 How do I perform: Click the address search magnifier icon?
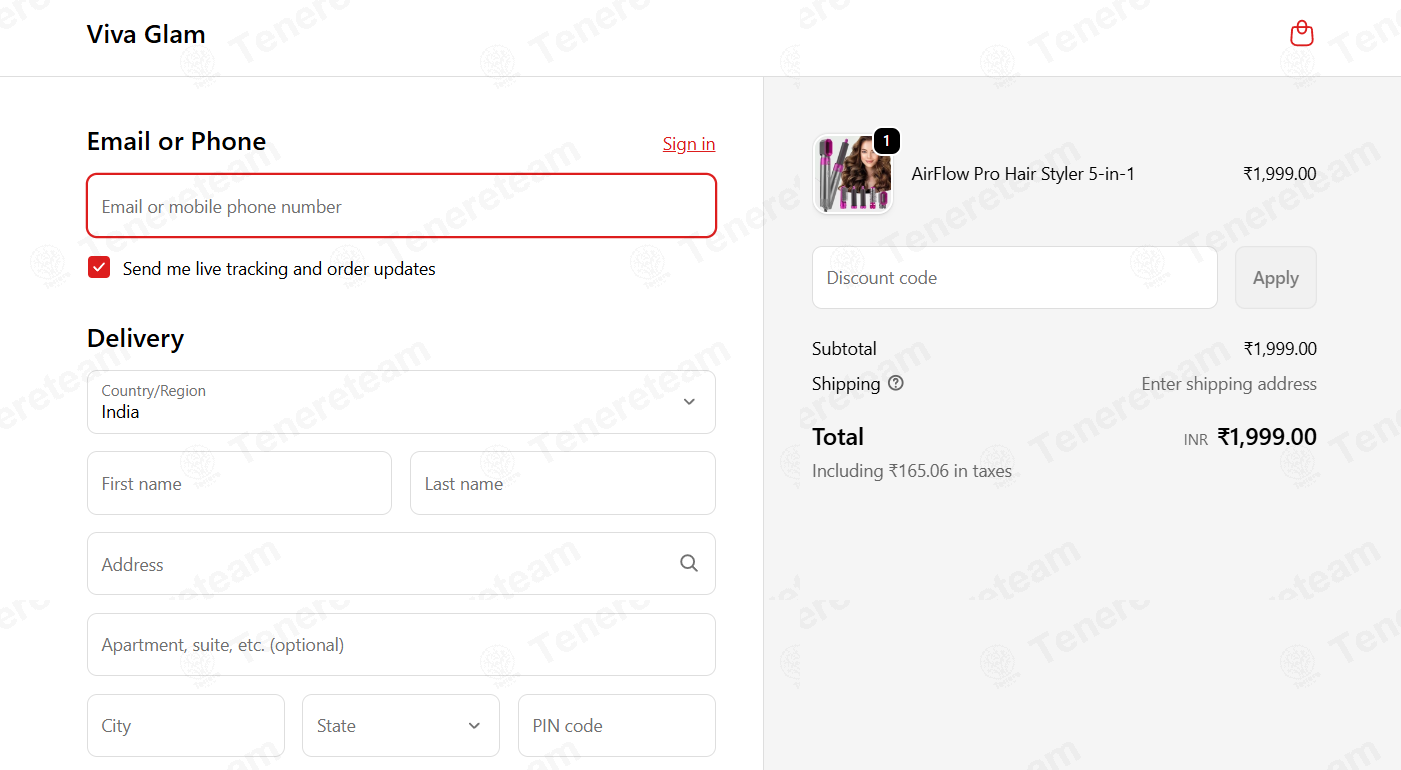pyautogui.click(x=689, y=563)
